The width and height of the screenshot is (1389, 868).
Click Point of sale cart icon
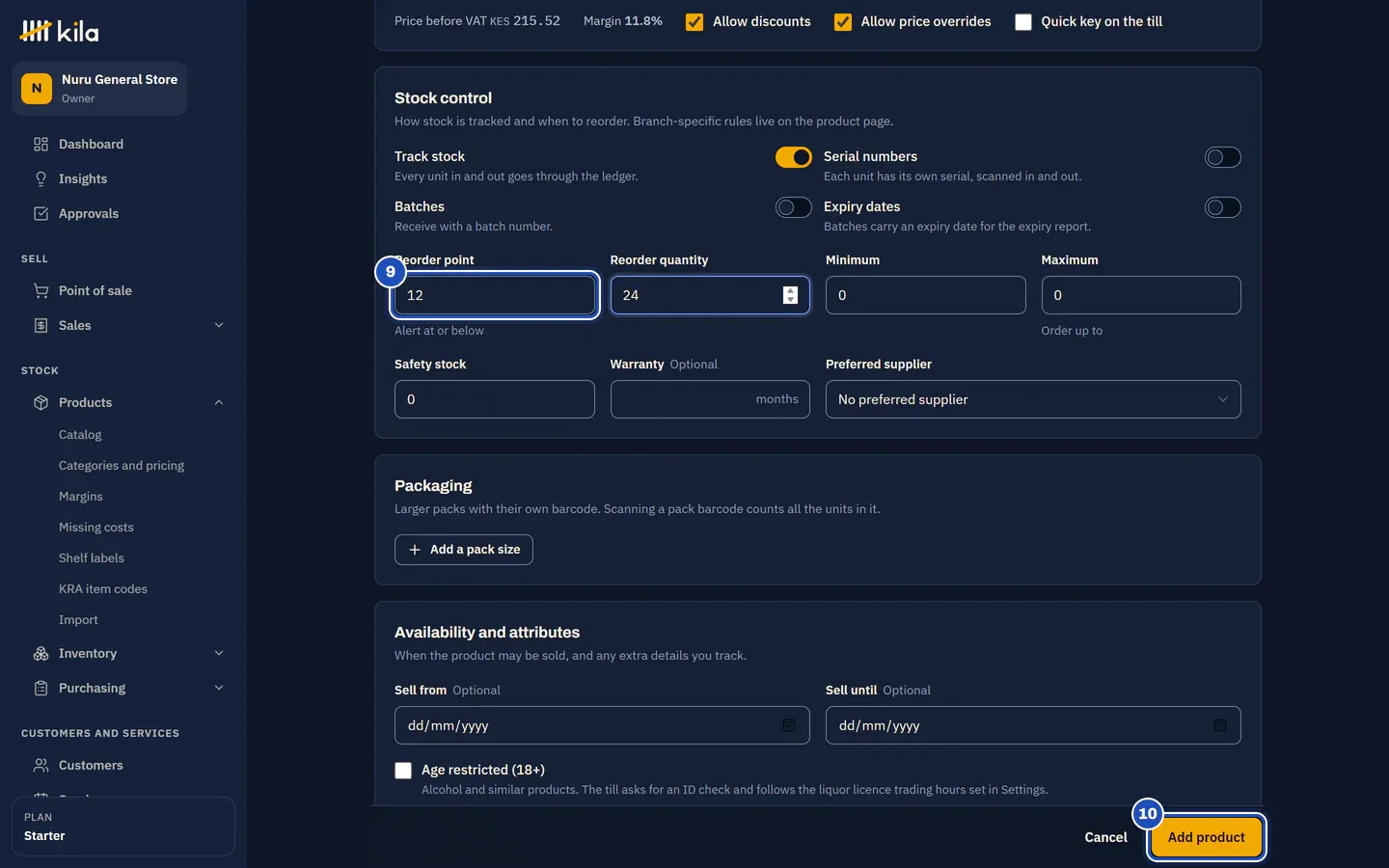click(x=41, y=290)
